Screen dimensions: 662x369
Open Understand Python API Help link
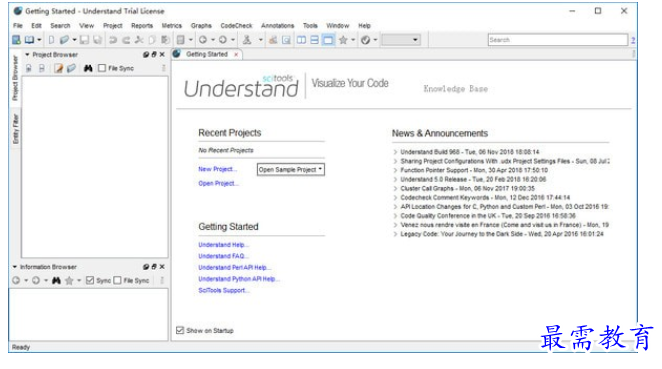pyautogui.click(x=239, y=279)
